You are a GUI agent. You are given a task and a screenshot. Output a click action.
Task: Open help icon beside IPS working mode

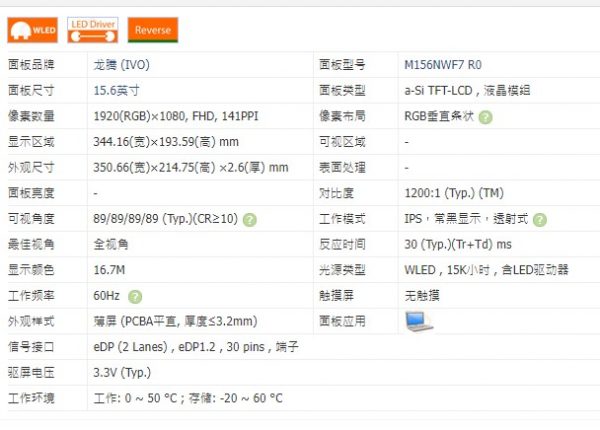540,219
